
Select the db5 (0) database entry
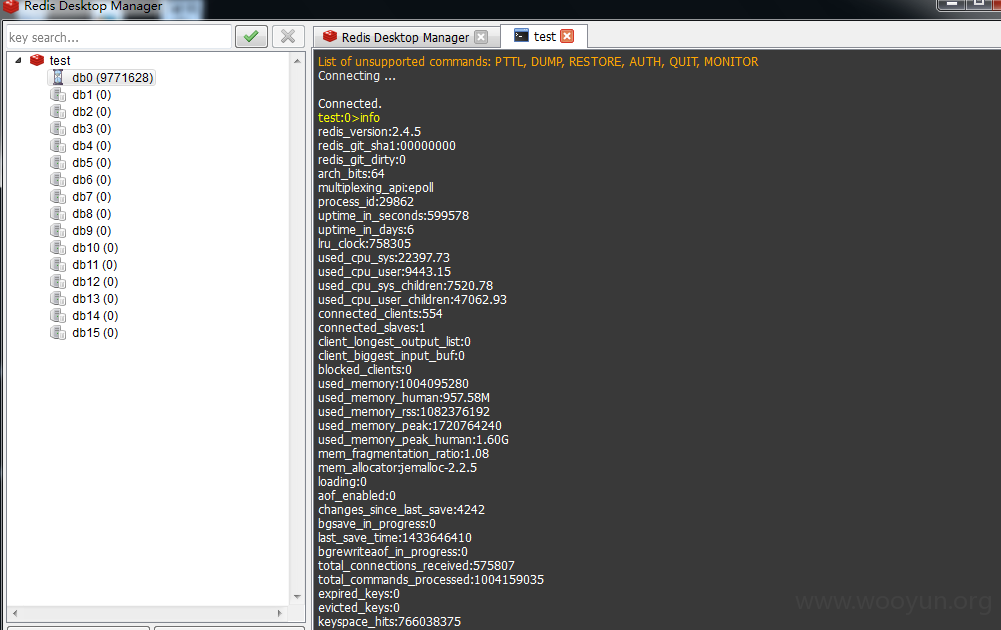point(91,163)
